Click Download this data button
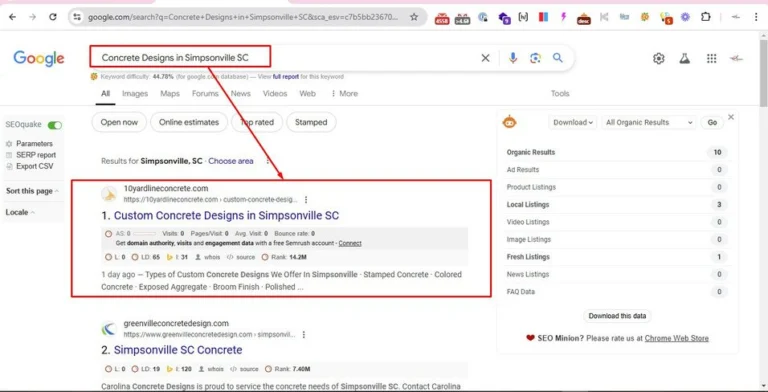This screenshot has width=768, height=392. (x=617, y=316)
